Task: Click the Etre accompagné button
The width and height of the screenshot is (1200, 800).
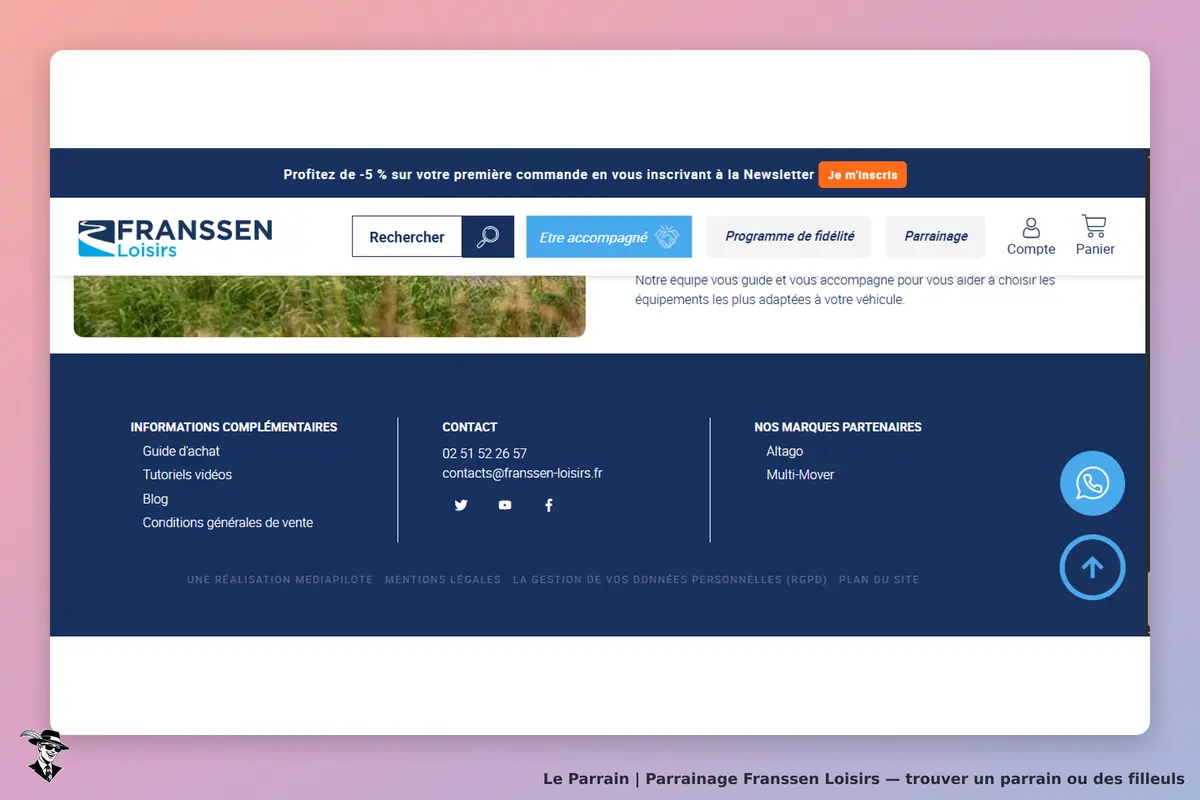Action: pos(609,237)
